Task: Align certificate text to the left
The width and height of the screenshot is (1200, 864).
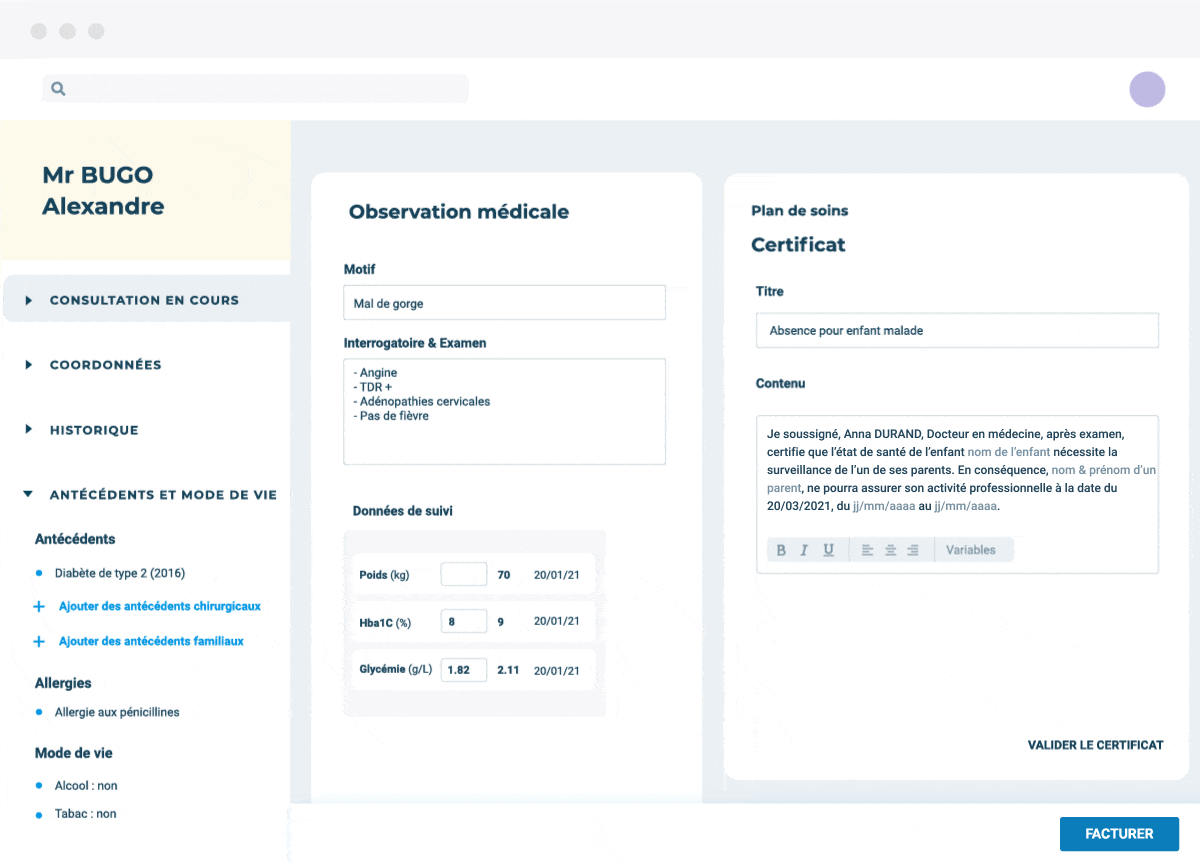Action: 867,550
